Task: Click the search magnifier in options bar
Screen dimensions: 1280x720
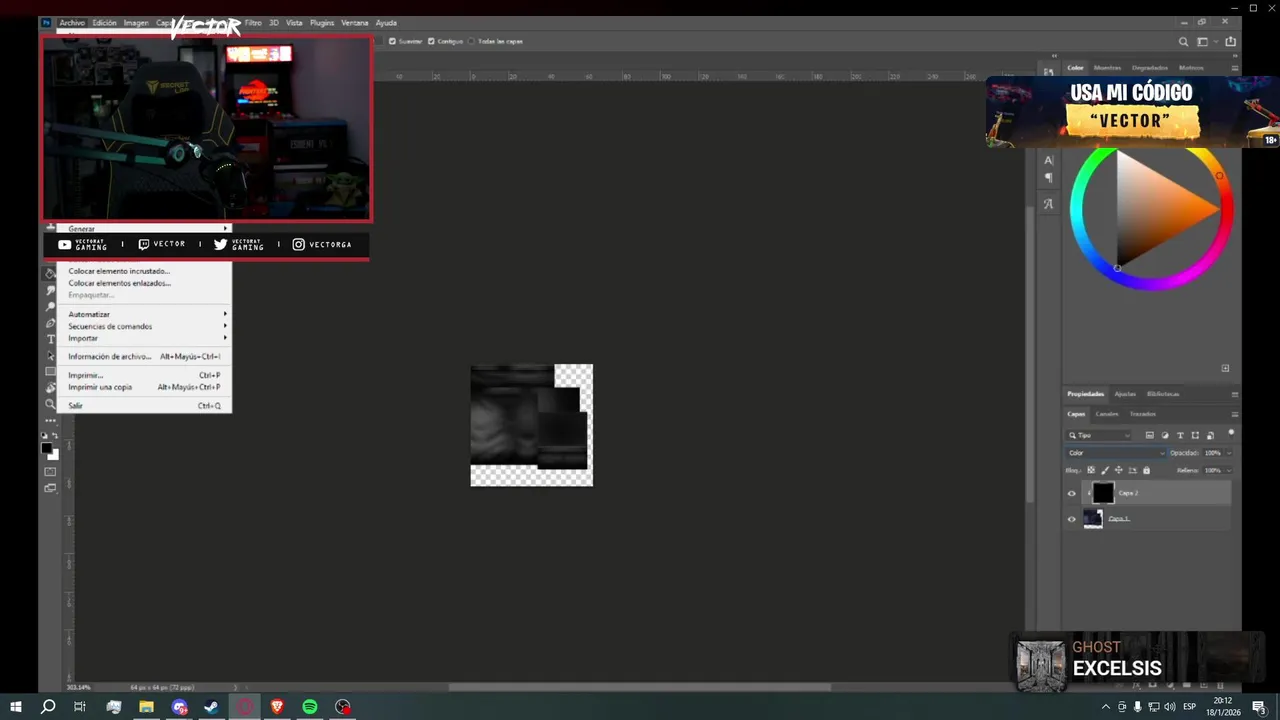Action: pyautogui.click(x=1183, y=42)
